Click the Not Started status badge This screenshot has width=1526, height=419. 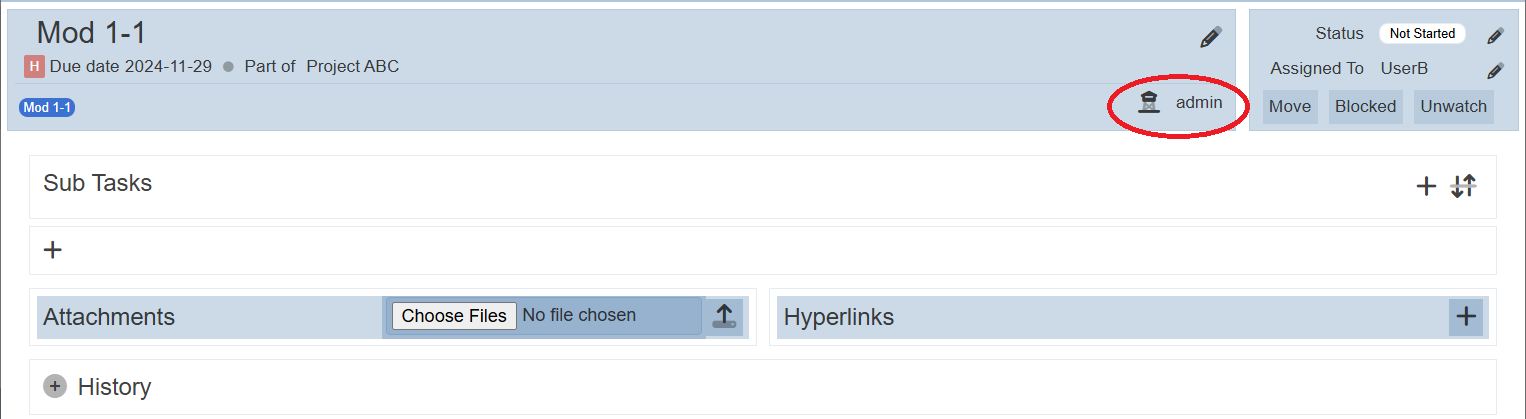[x=1422, y=34]
